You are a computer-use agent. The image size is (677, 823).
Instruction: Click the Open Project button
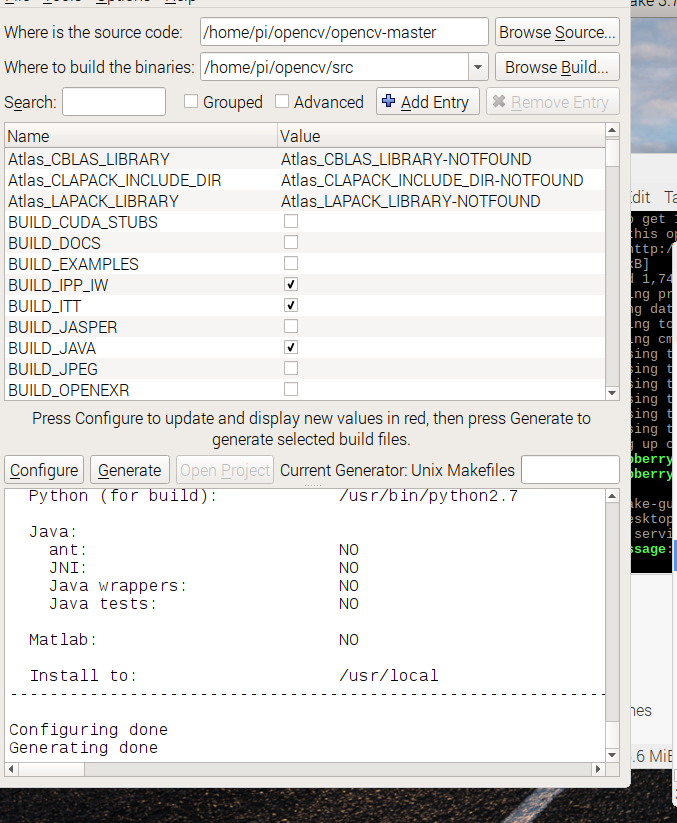pos(225,470)
